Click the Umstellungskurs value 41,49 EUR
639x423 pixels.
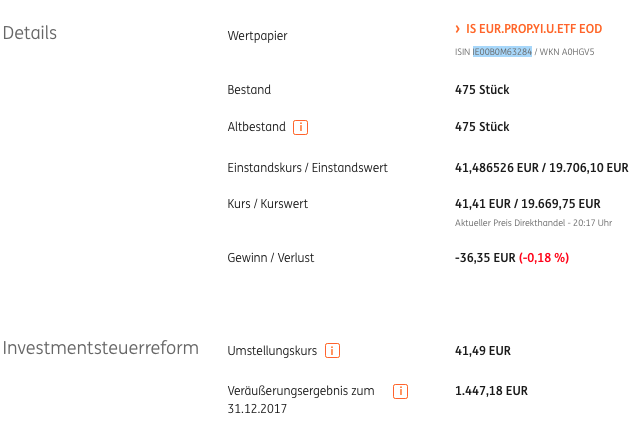(482, 351)
